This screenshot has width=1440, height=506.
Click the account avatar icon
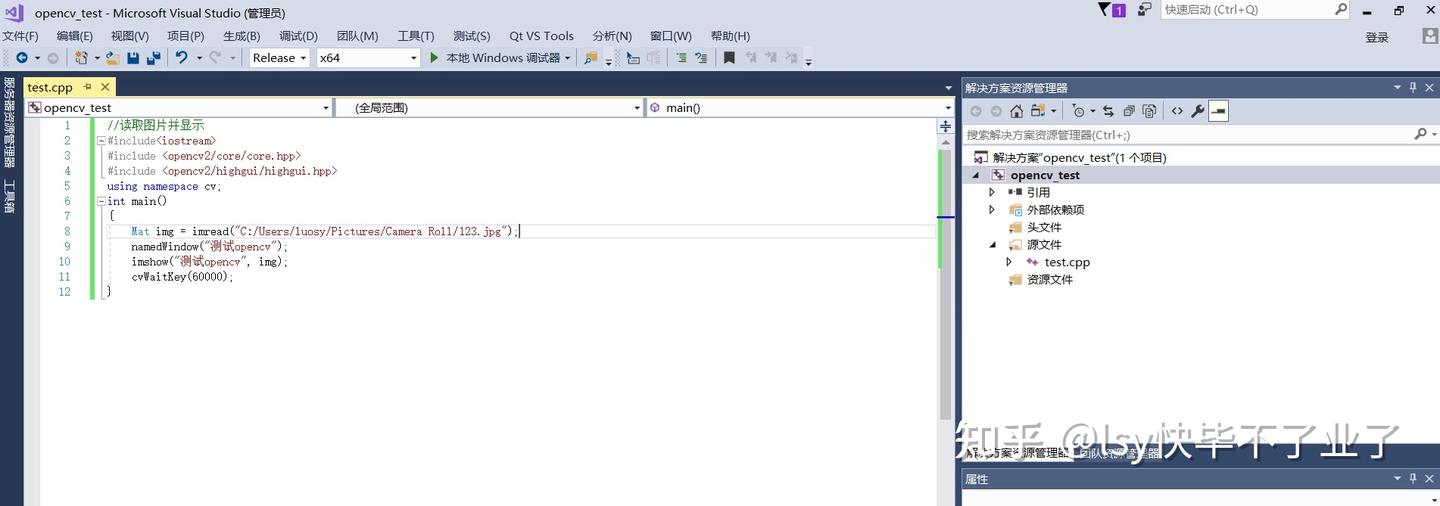pyautogui.click(x=1430, y=37)
